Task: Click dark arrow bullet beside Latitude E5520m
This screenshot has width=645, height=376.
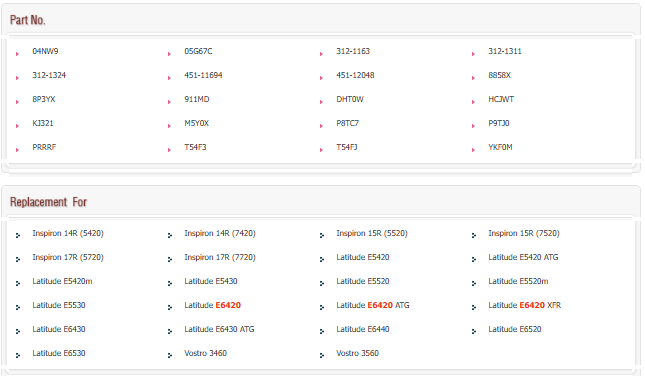Action: tap(474, 283)
